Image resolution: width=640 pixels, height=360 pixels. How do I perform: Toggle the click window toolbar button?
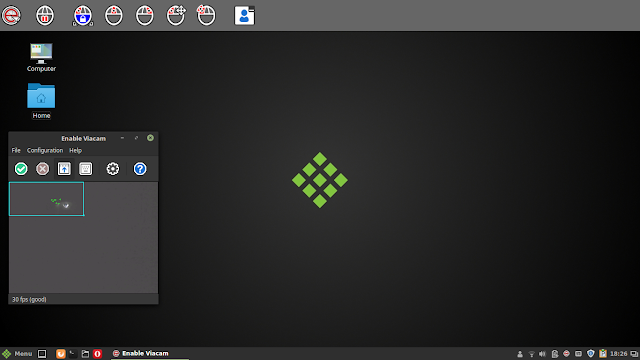tap(64, 169)
